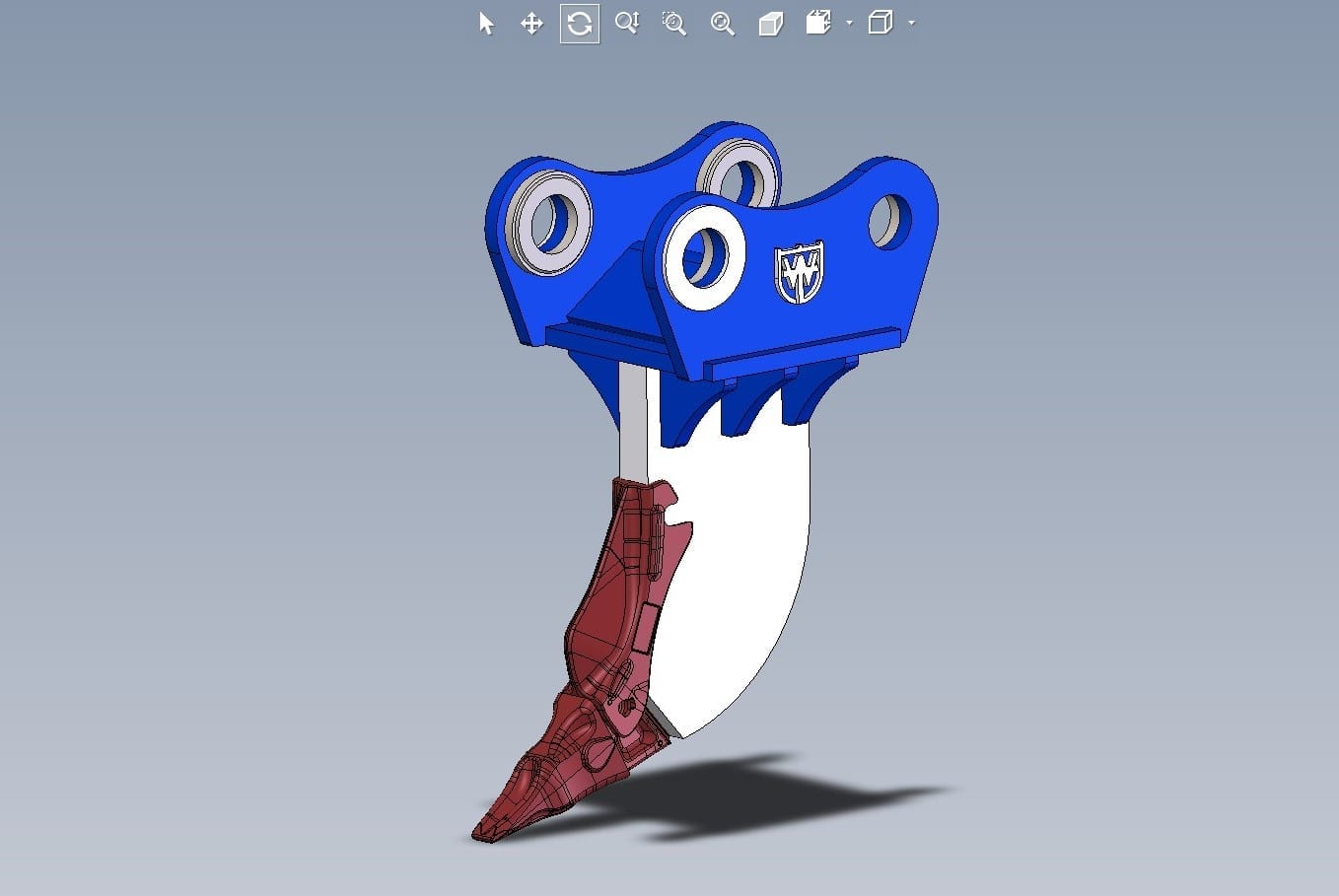This screenshot has width=1339, height=896.
Task: Click the wireframe display style cube
Action: coord(881,23)
